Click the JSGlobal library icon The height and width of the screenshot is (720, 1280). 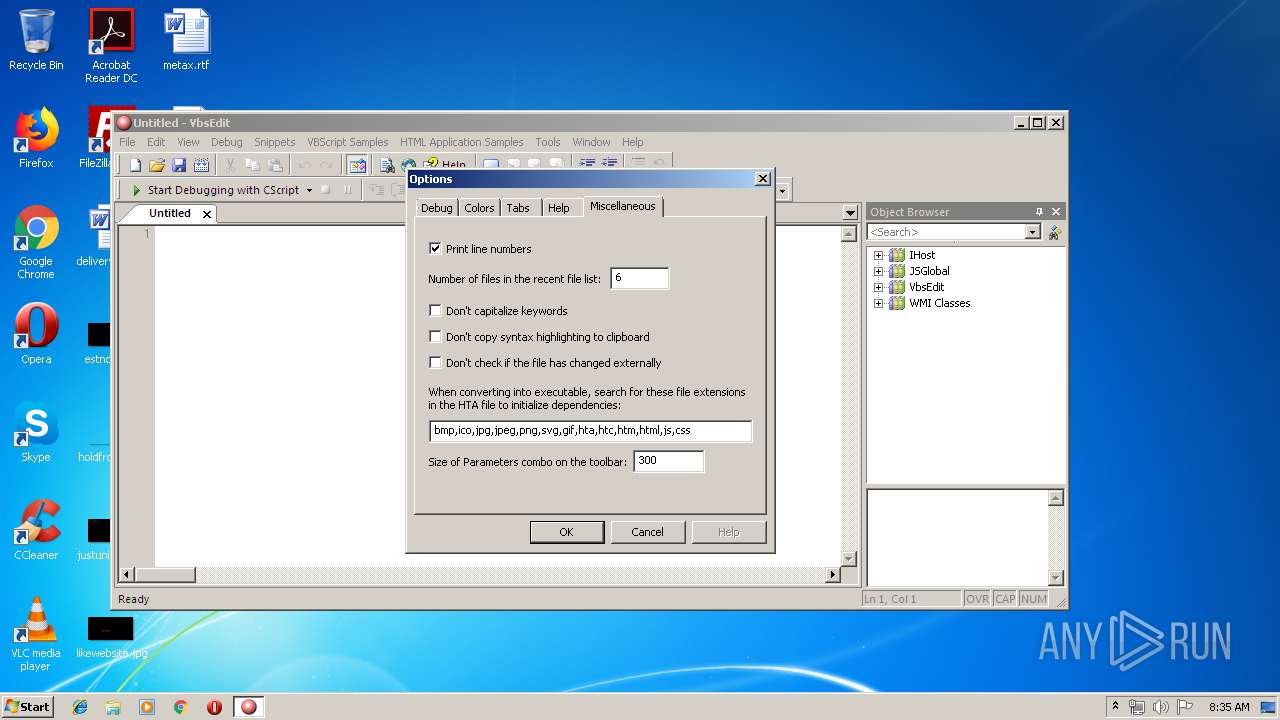[x=897, y=271]
